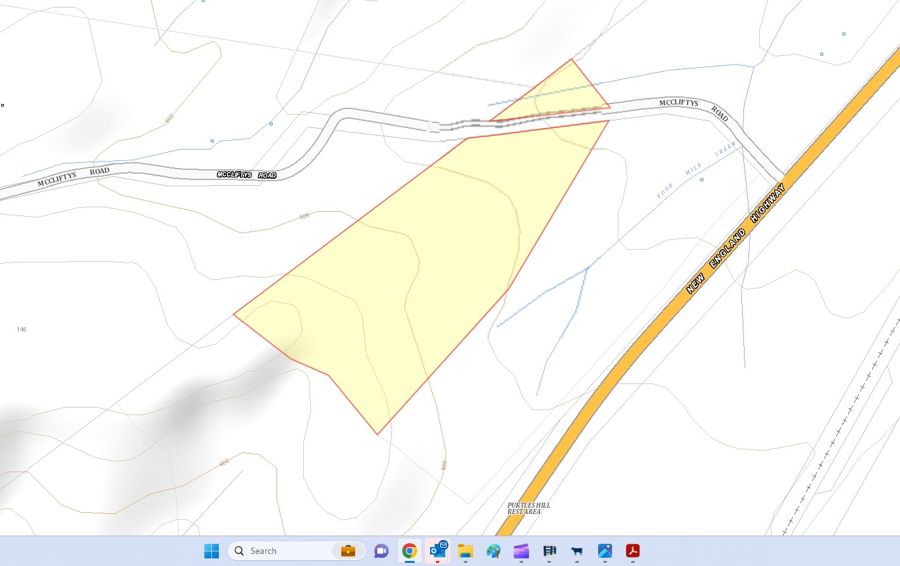Open the globe palette app icon

tap(493, 551)
